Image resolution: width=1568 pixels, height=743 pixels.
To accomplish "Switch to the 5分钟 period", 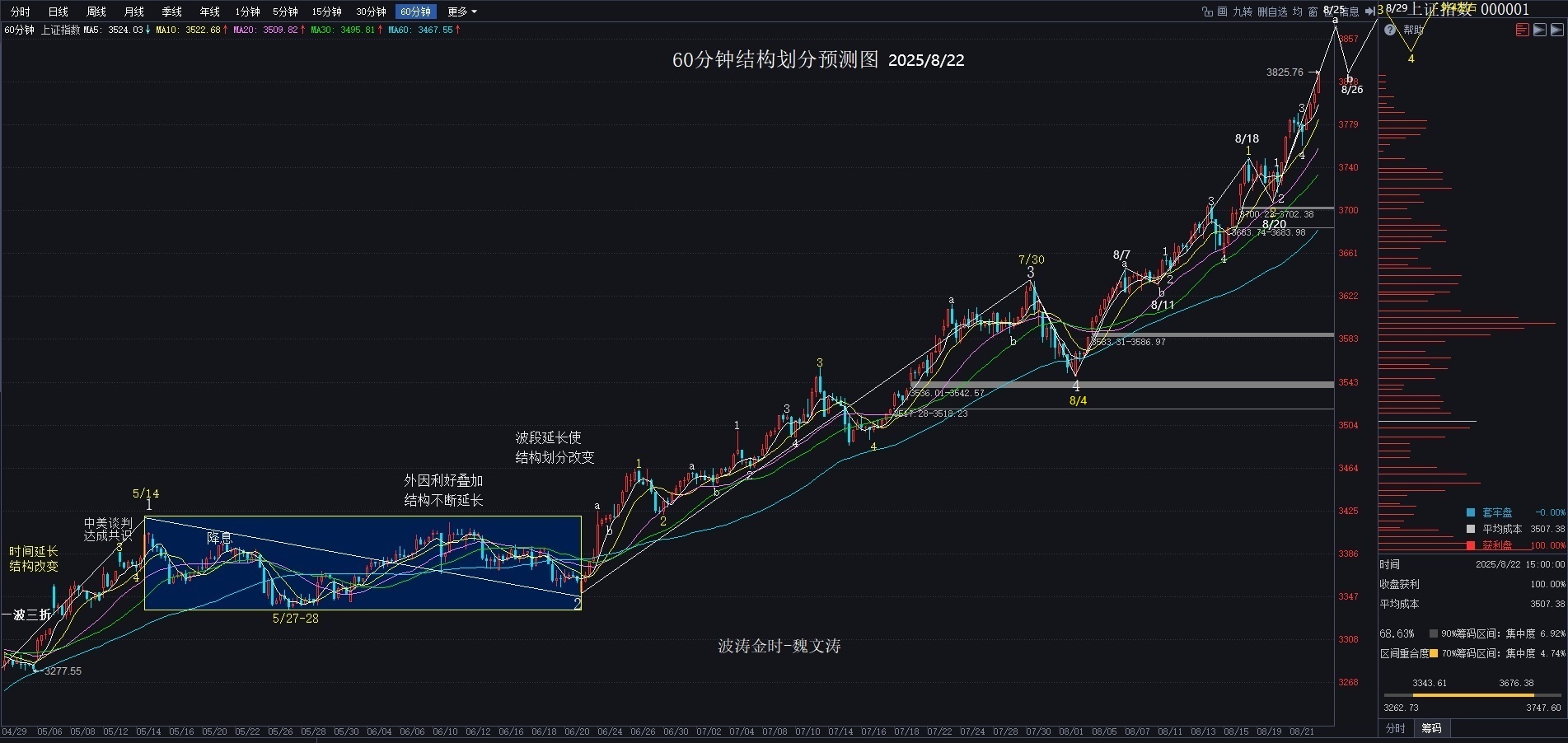I will pyautogui.click(x=285, y=12).
